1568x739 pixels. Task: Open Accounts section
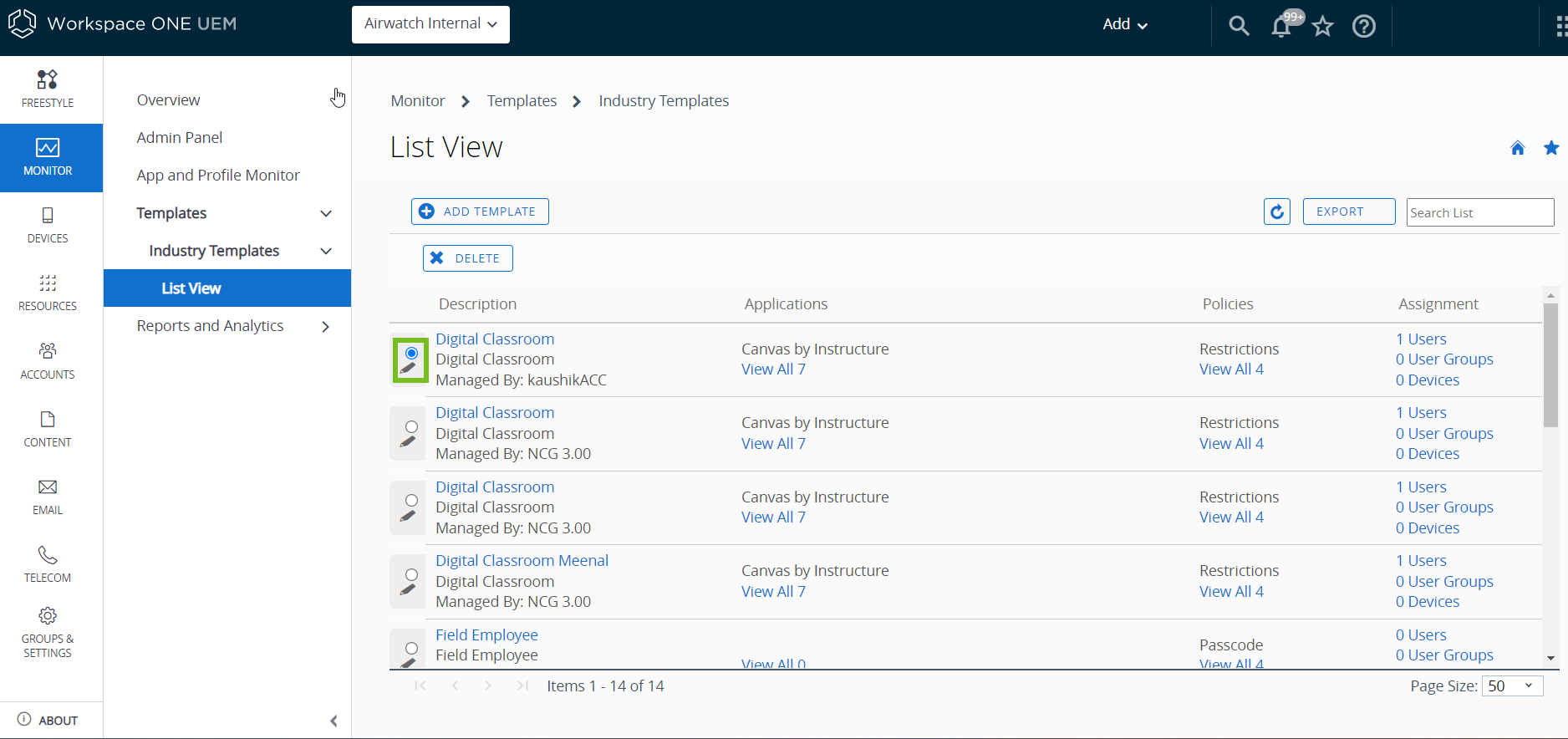pos(48,362)
